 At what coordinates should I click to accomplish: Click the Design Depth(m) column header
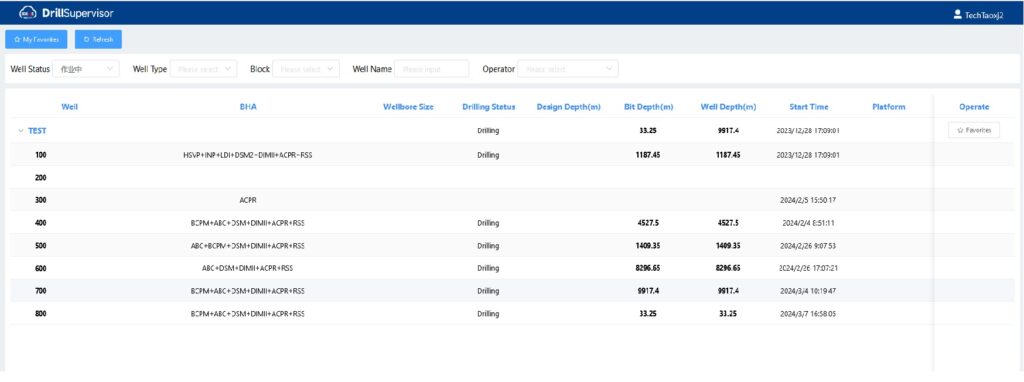(569, 107)
